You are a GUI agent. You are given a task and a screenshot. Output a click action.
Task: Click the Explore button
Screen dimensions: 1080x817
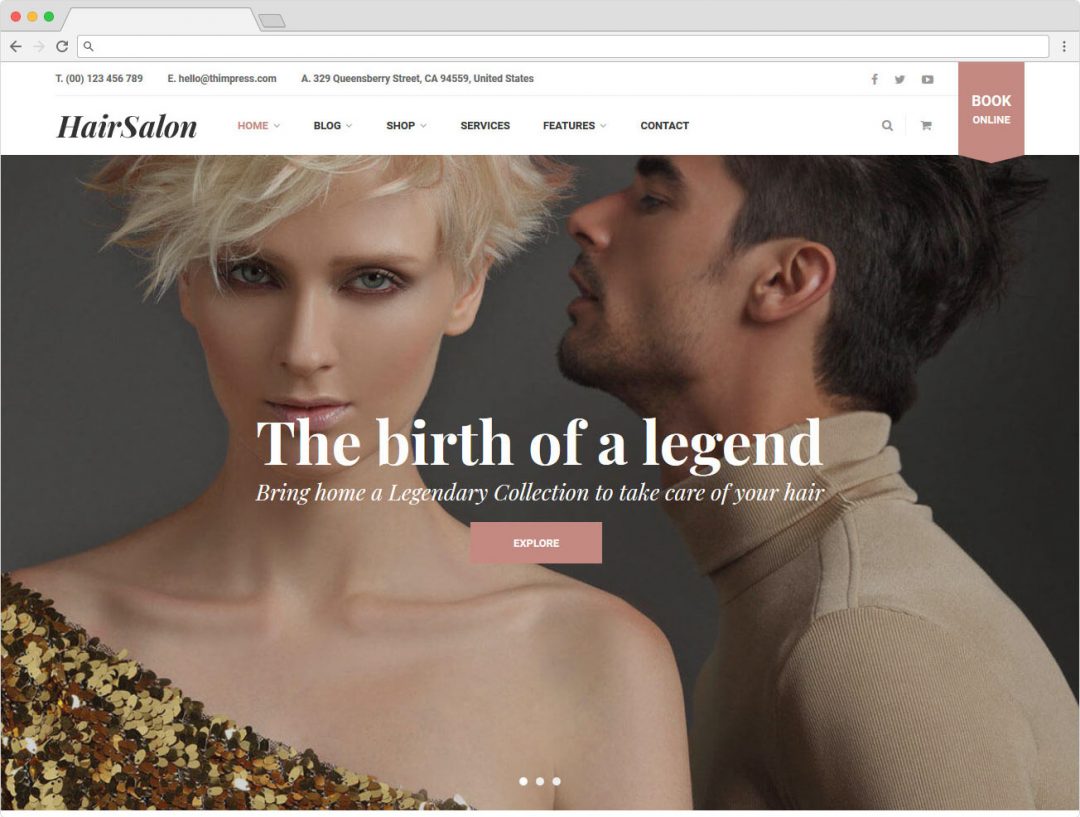[x=536, y=543]
